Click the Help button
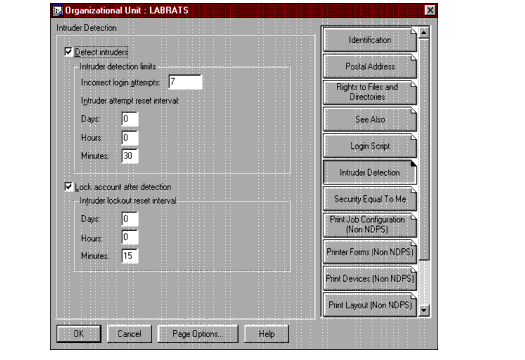The height and width of the screenshot is (360, 525). click(267, 334)
